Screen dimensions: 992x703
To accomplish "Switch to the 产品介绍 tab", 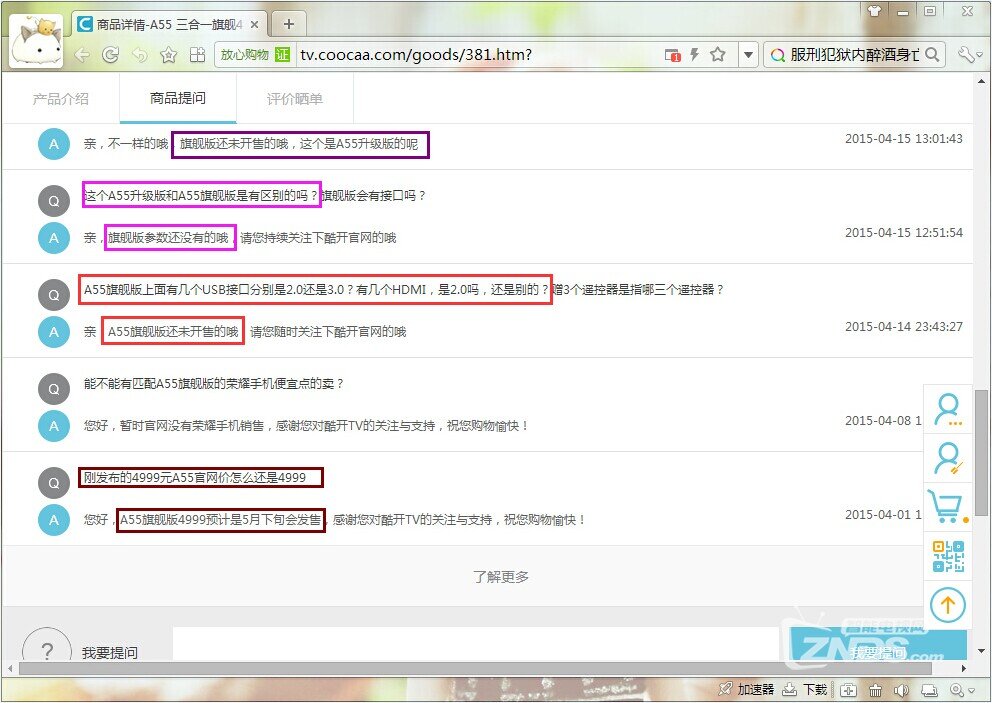I will [x=61, y=99].
